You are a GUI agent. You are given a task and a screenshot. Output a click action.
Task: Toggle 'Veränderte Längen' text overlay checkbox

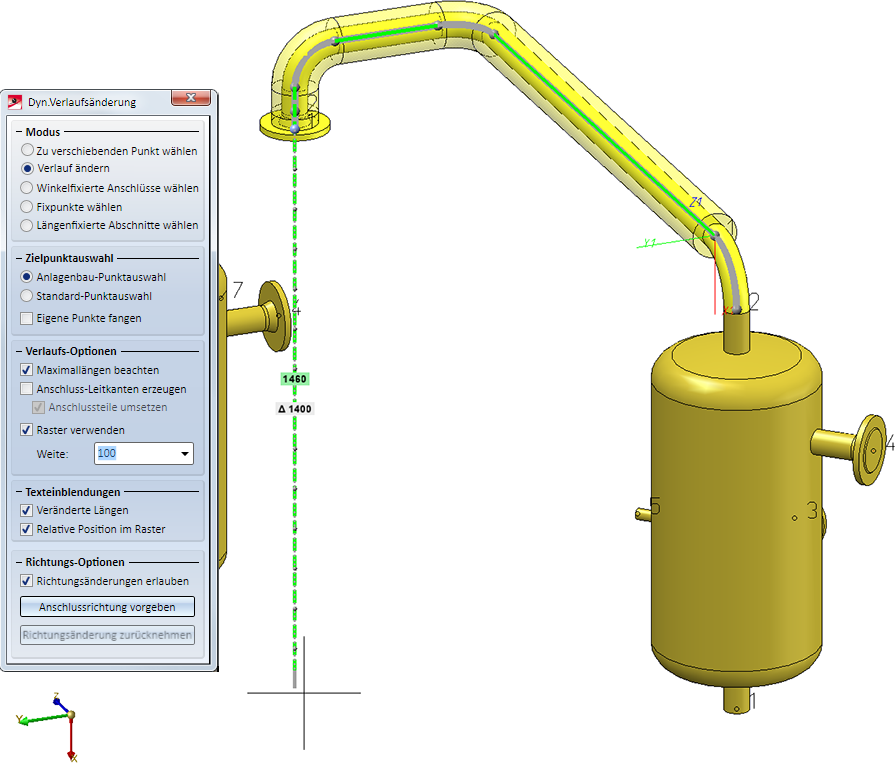click(27, 510)
